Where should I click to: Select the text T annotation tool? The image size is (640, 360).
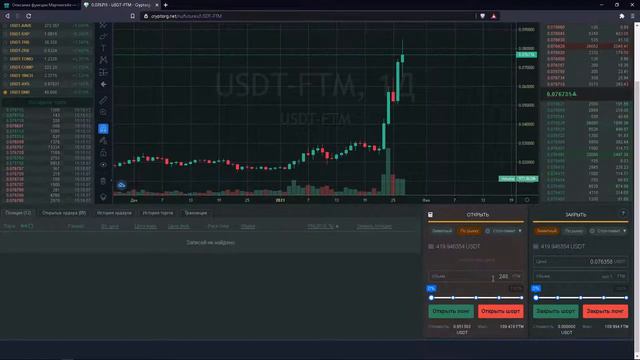pos(103,48)
